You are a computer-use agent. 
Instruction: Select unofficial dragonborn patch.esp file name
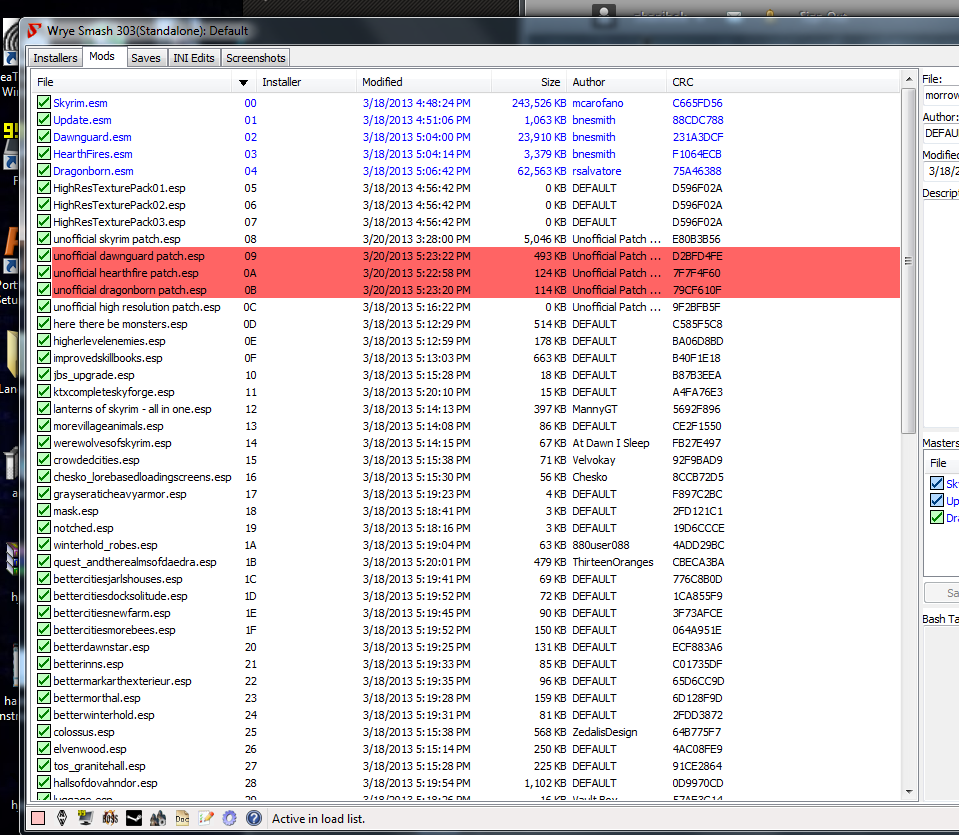point(130,290)
